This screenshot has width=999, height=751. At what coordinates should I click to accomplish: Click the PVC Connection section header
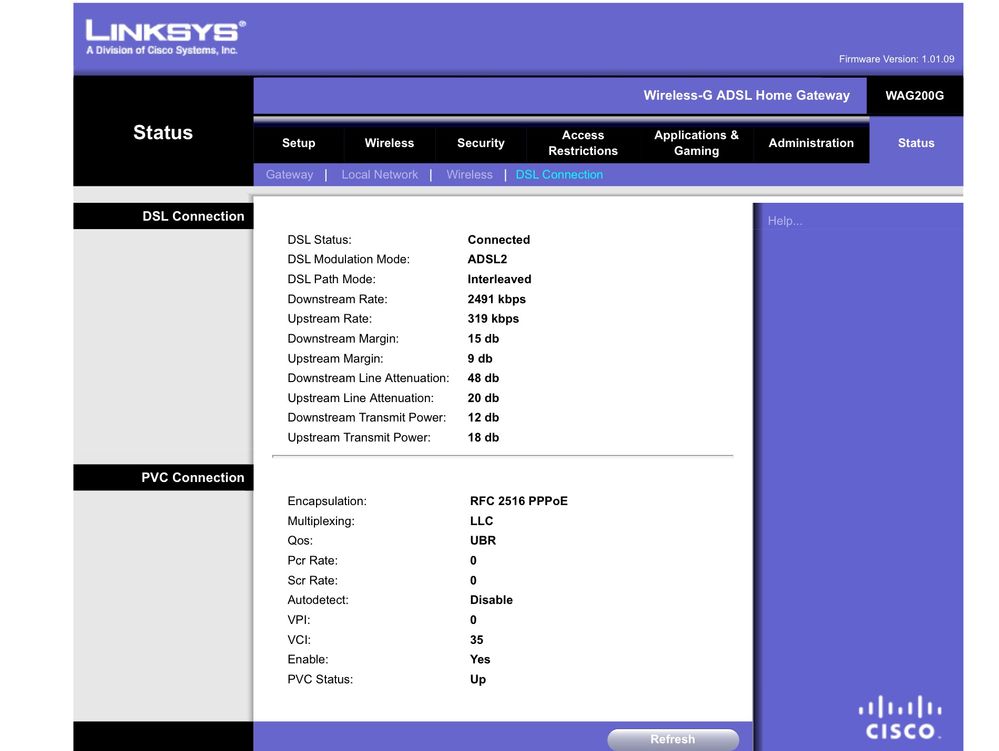pyautogui.click(x=163, y=477)
